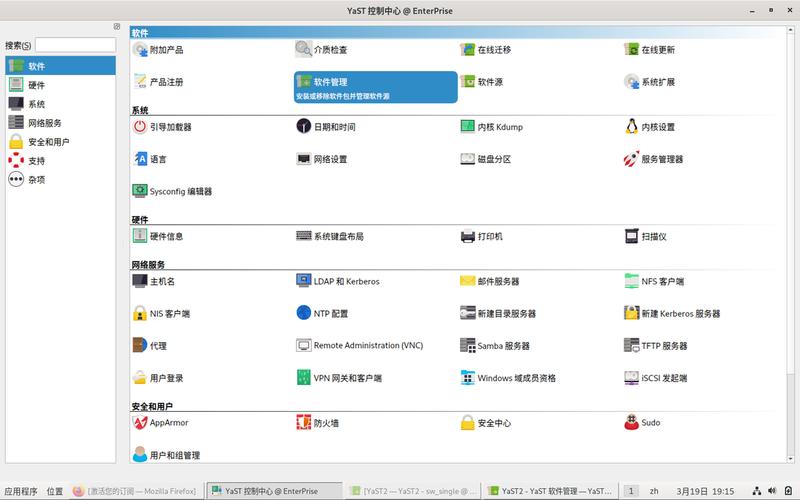Open AppArmor configuration
Viewport: 800px width, 500px height.
[x=160, y=422]
